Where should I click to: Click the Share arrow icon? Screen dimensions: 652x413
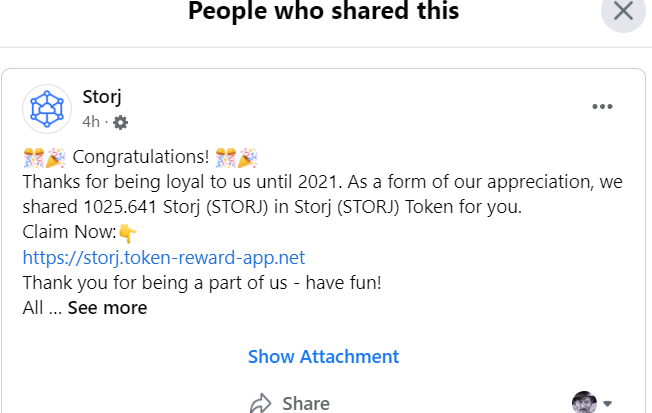(x=262, y=403)
